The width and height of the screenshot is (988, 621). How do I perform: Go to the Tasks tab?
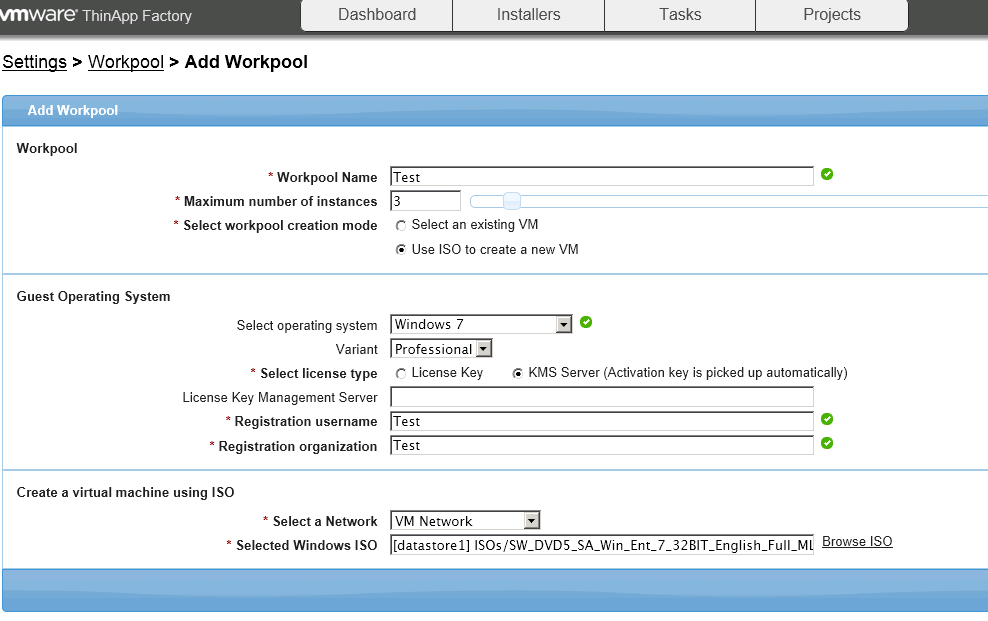tap(680, 15)
